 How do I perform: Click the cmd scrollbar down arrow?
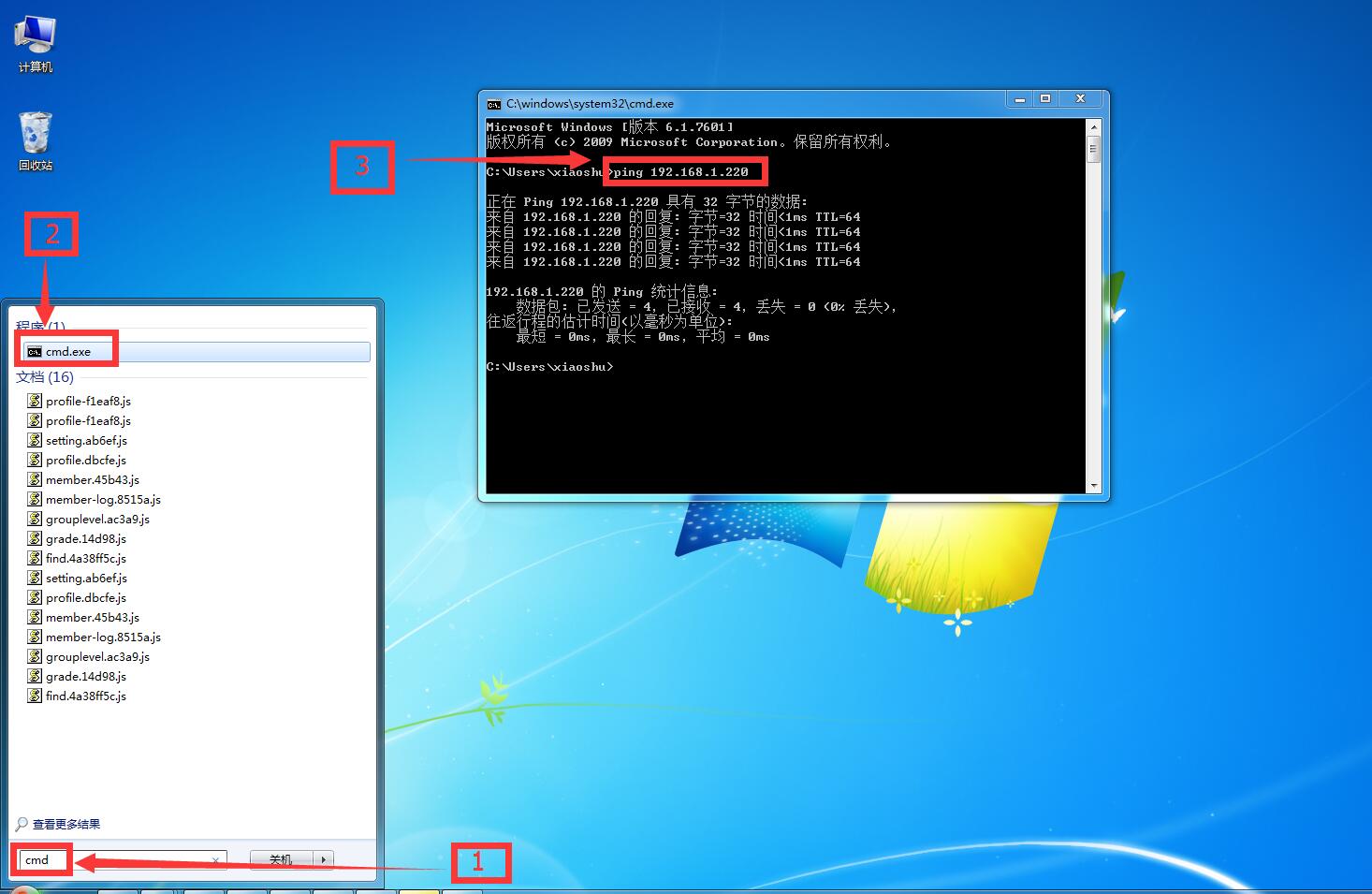coord(1093,486)
